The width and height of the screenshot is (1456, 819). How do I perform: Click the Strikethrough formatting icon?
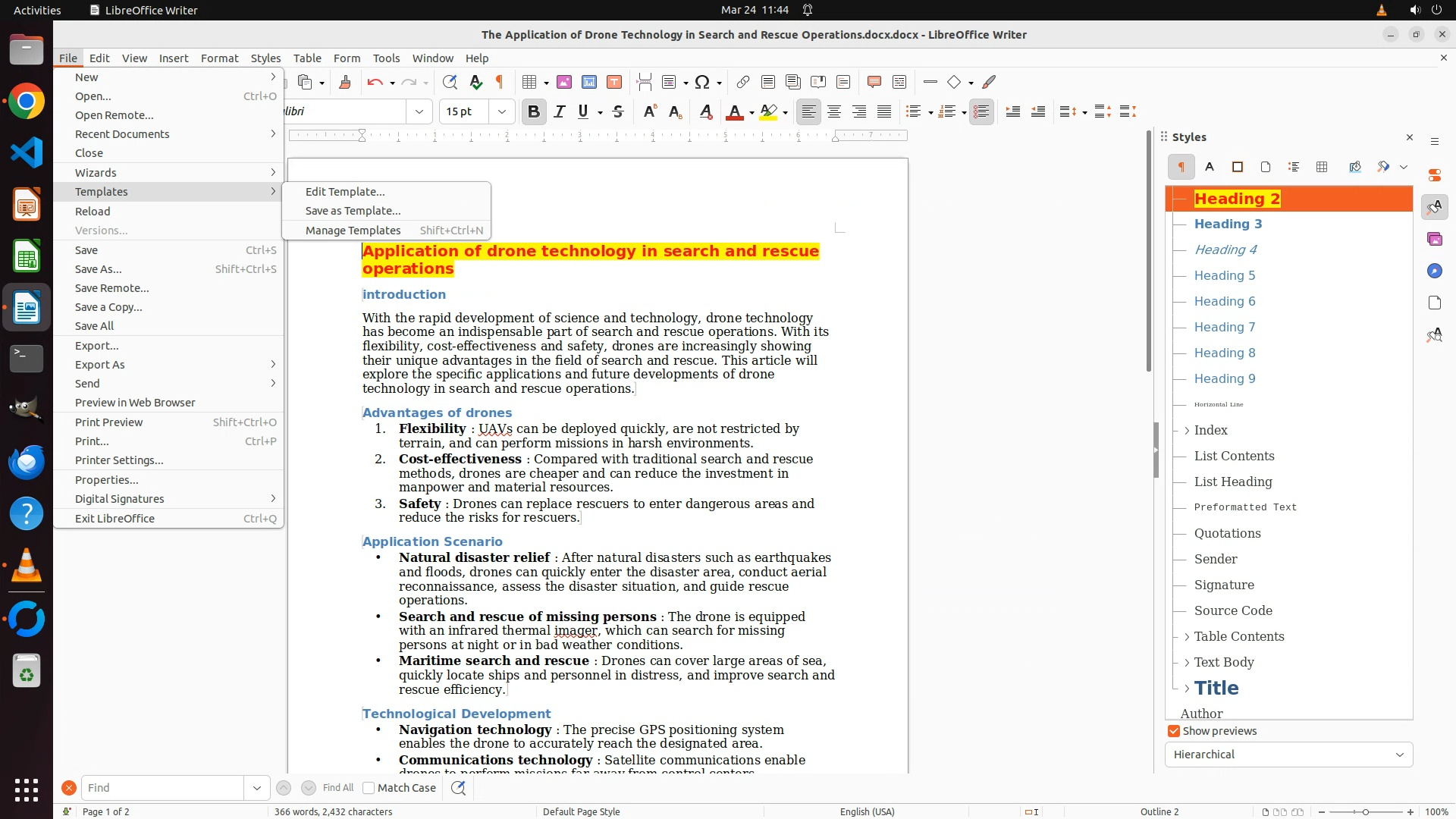click(x=618, y=112)
